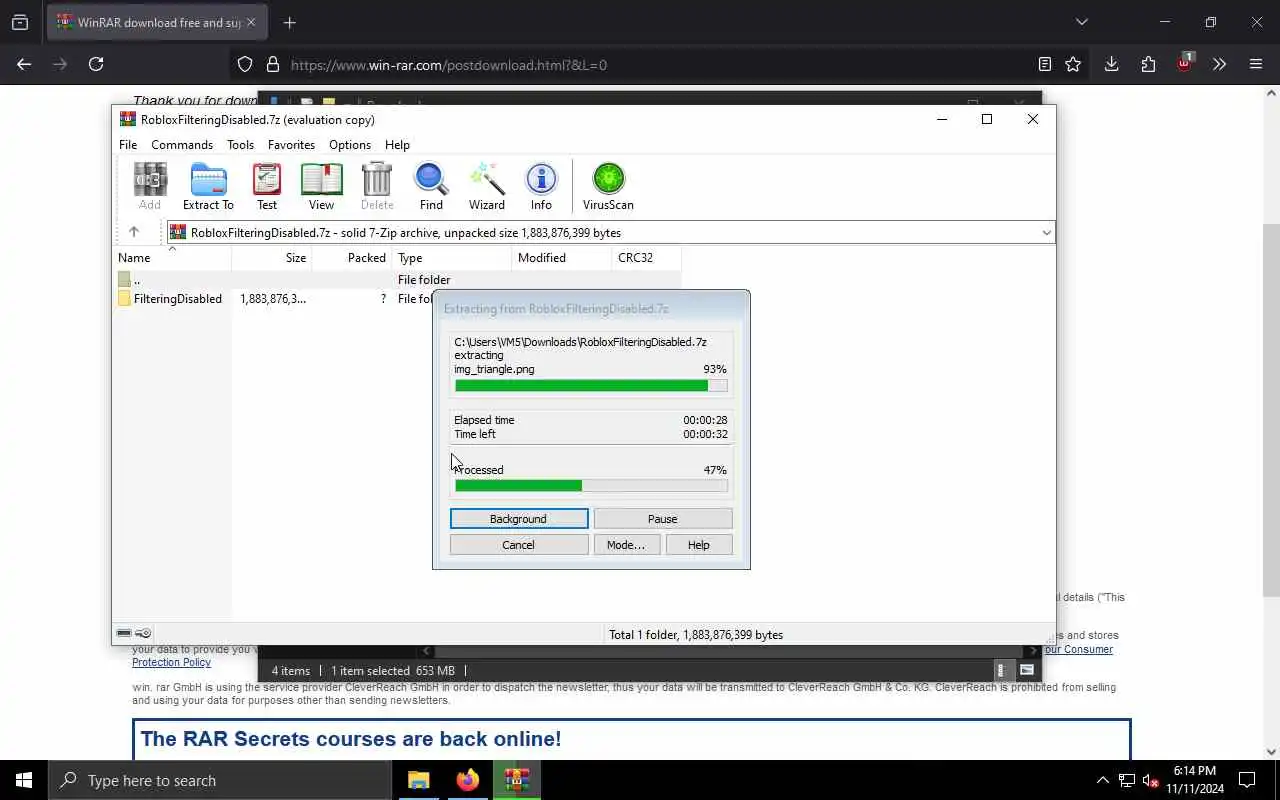Image resolution: width=1280 pixels, height=800 pixels.
Task: Open the Windows Start menu
Action: pos(24,780)
